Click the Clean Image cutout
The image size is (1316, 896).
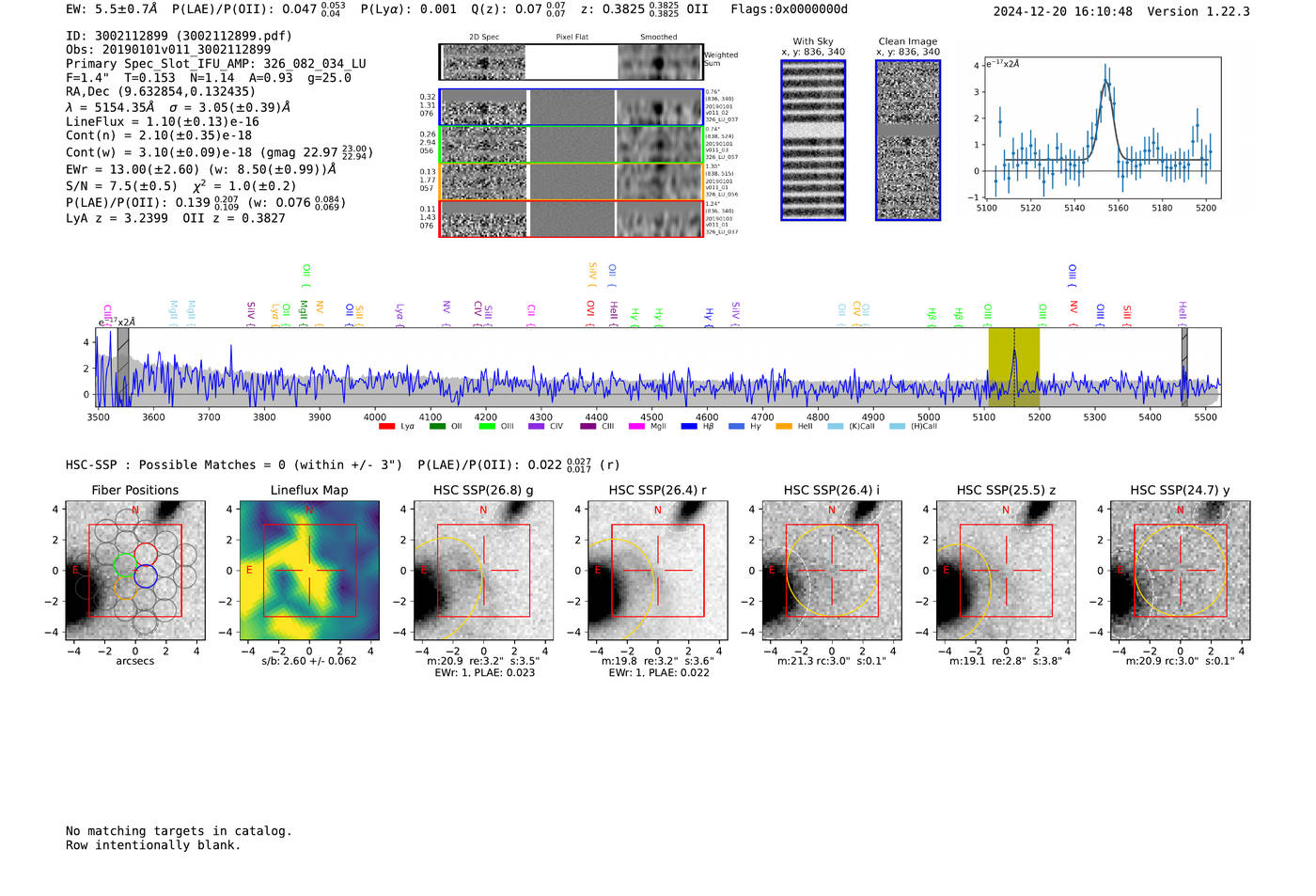pos(908,140)
